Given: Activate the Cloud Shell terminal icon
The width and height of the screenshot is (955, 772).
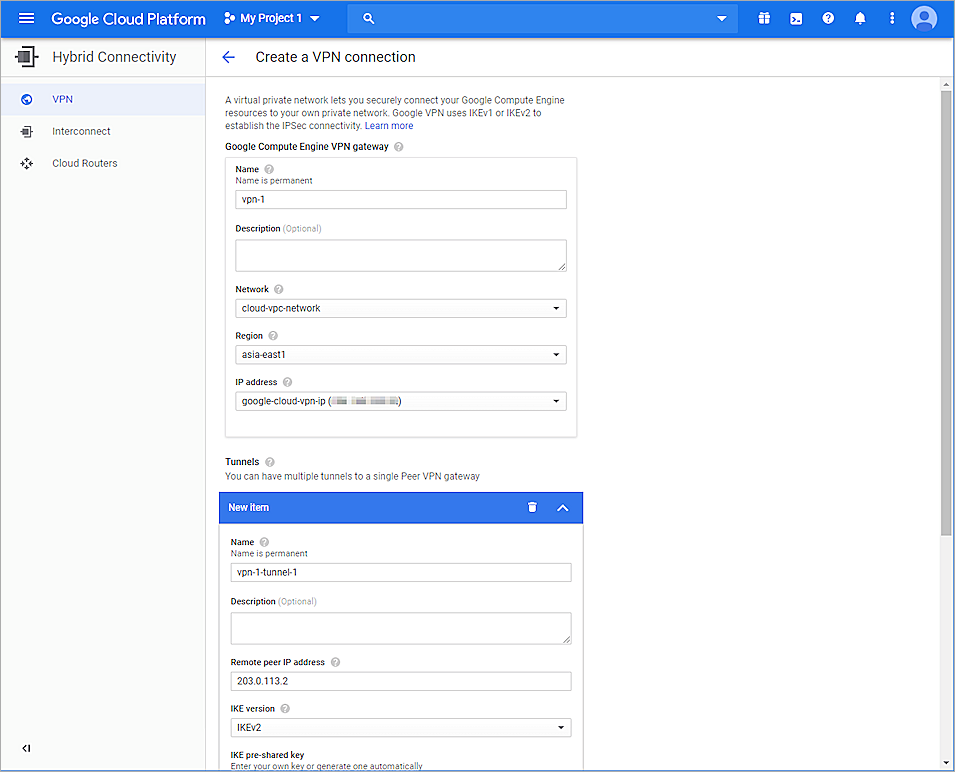Looking at the screenshot, I should tap(795, 17).
